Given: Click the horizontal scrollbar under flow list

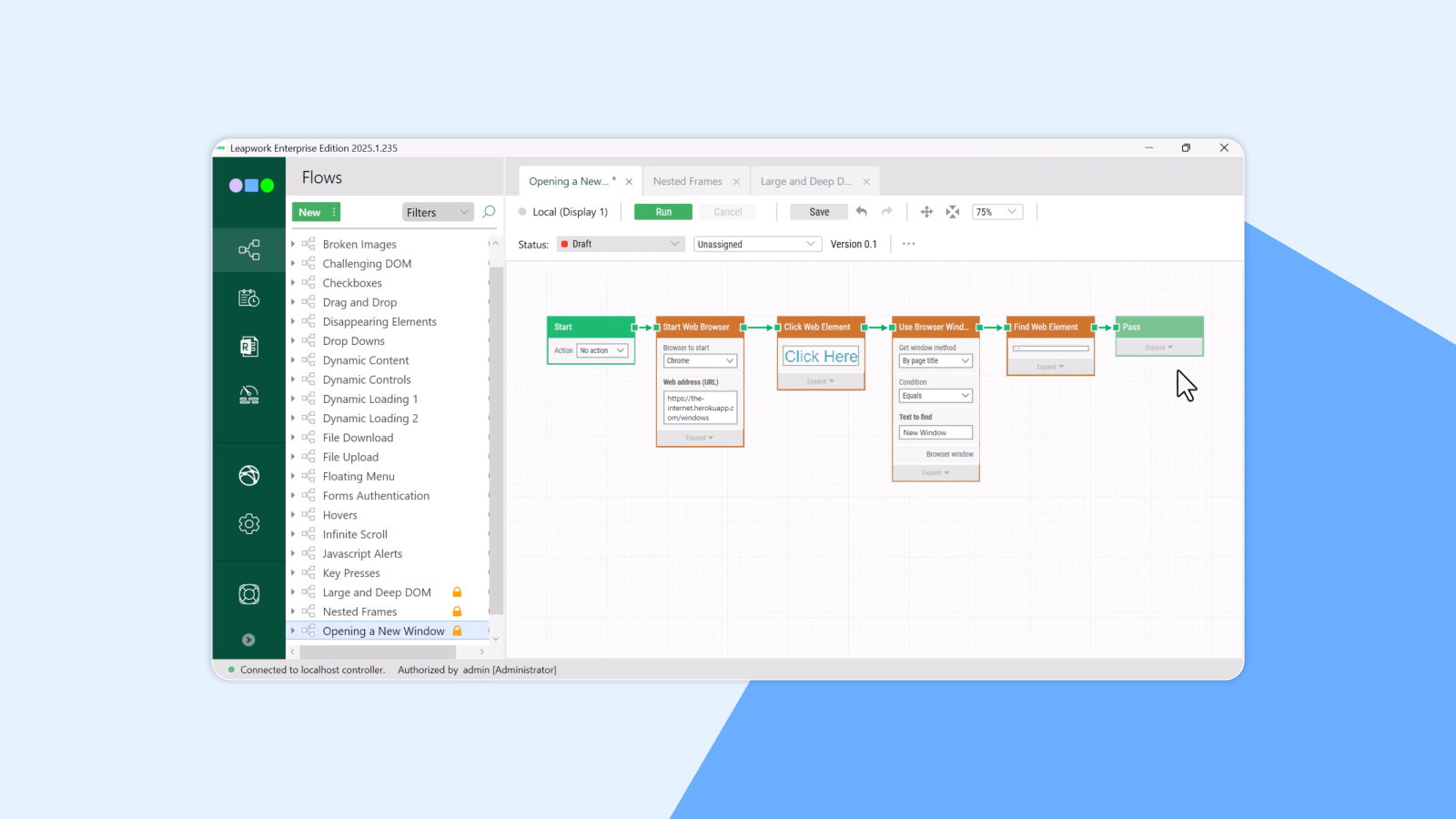Looking at the screenshot, I should 377,652.
